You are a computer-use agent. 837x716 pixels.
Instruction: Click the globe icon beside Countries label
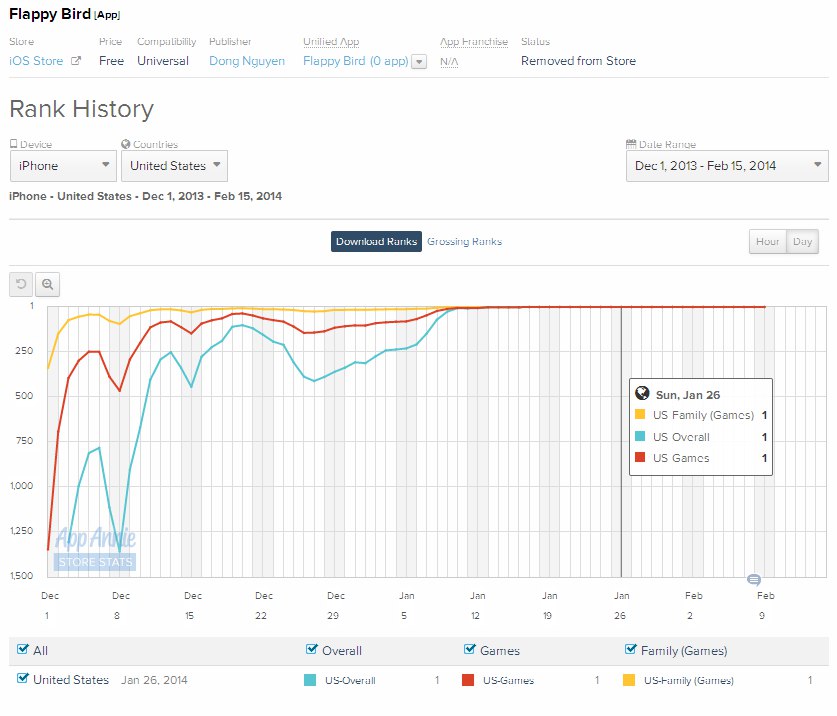126,144
